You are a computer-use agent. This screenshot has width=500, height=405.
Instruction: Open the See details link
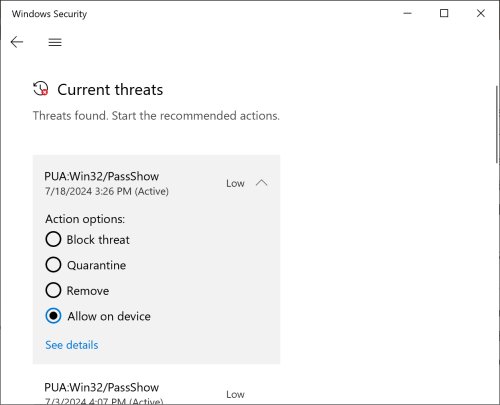[x=72, y=345]
